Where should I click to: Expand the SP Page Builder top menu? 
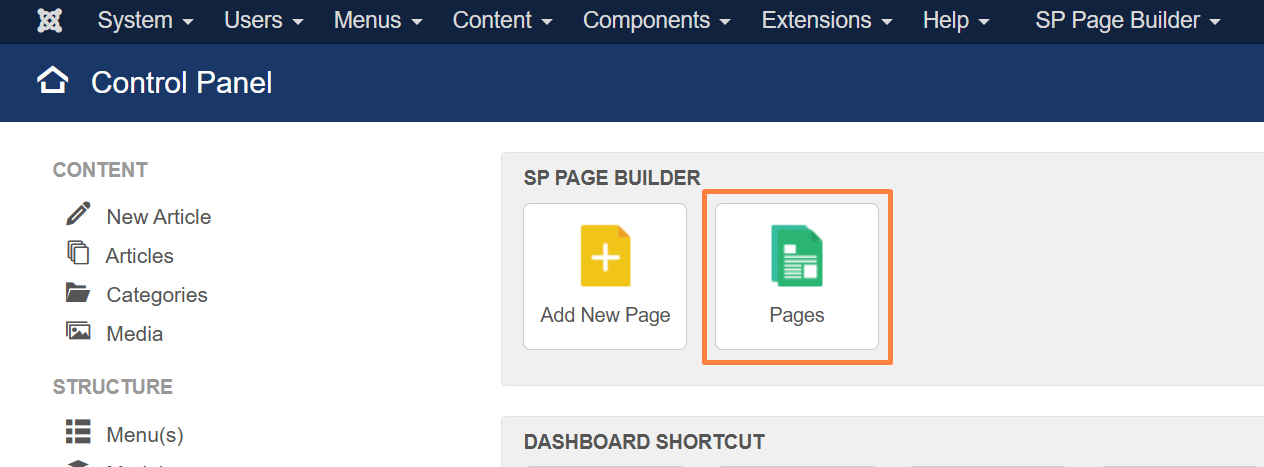coord(1128,20)
